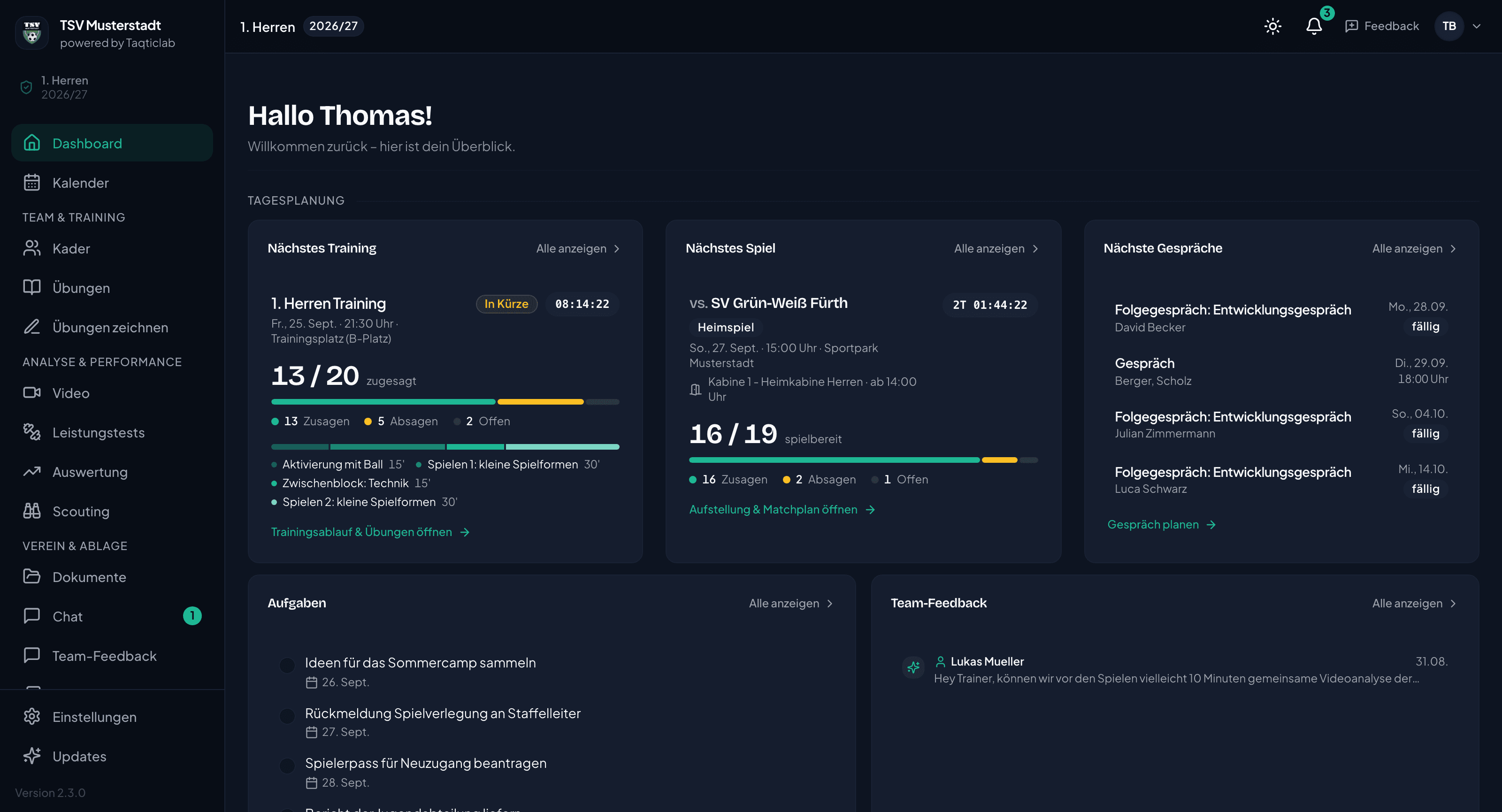Expand Alle anzeigen in Team-Feedback card

(x=1414, y=603)
